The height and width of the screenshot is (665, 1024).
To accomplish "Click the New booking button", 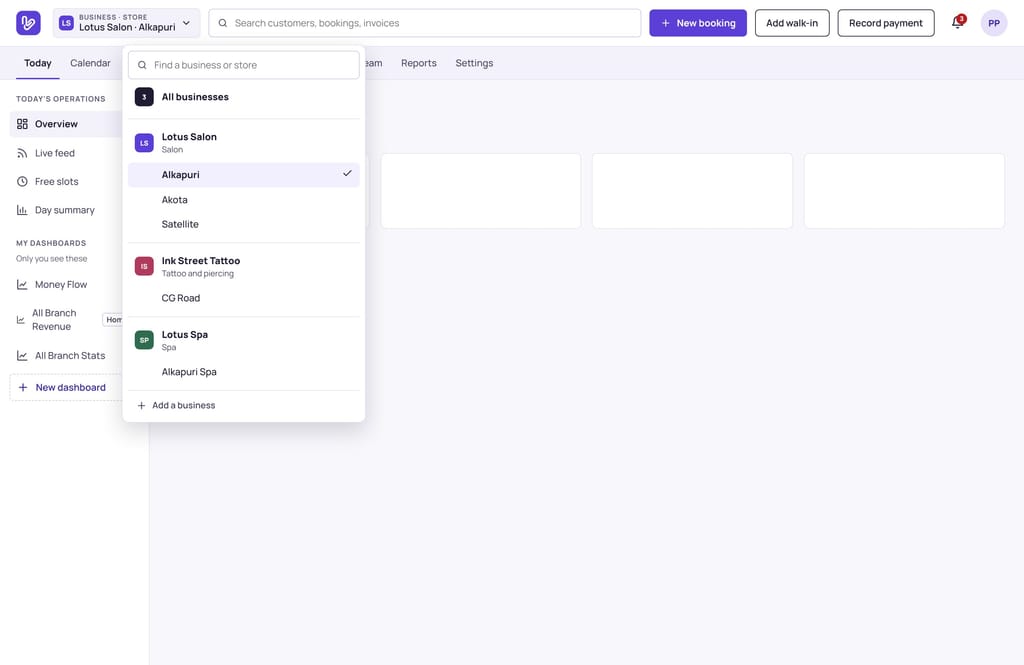I will [697, 23].
